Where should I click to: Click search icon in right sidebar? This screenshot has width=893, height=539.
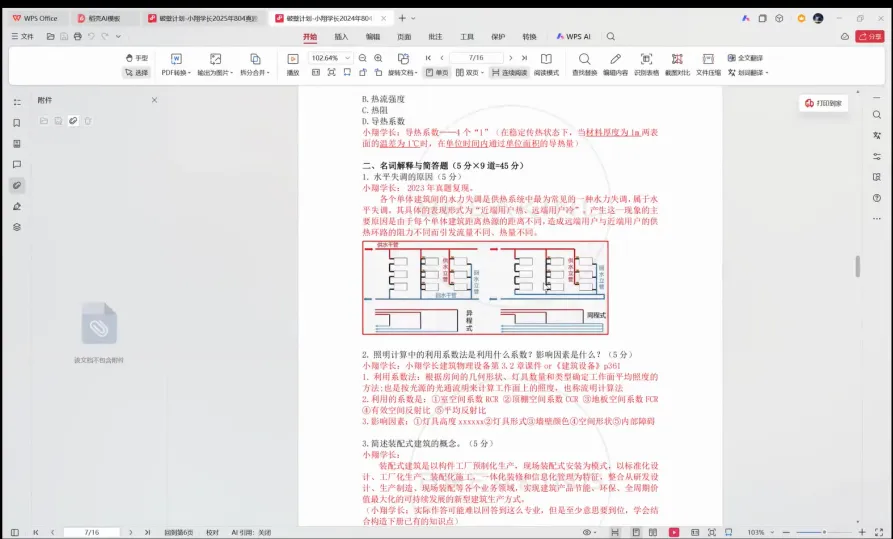877,115
